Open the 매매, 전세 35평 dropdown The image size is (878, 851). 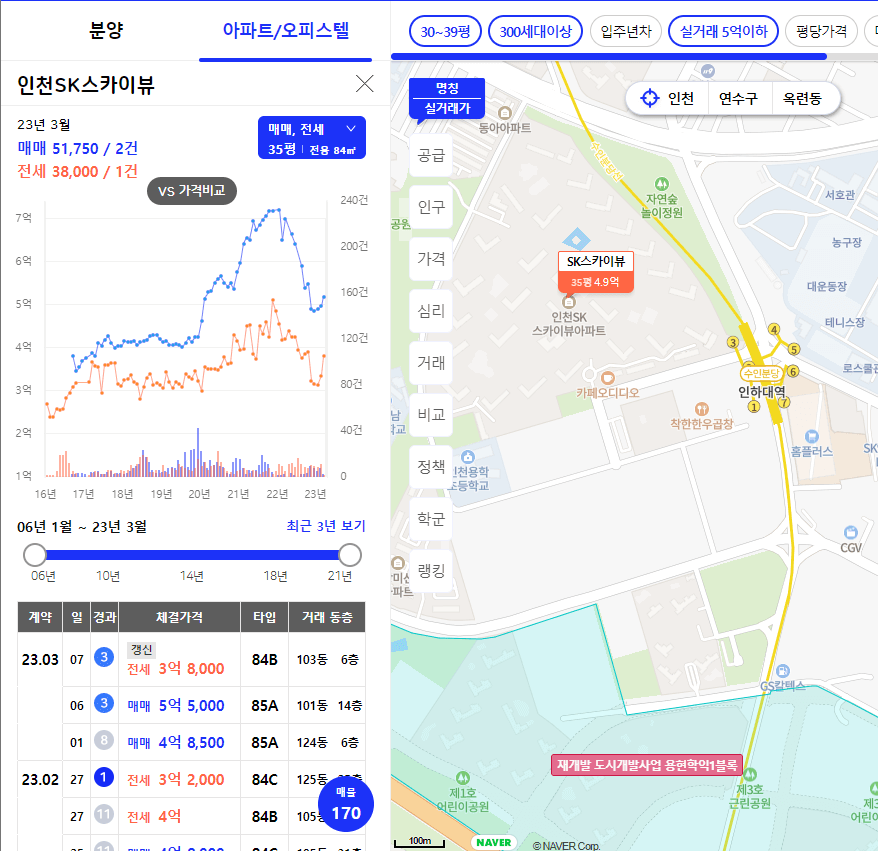[x=312, y=138]
